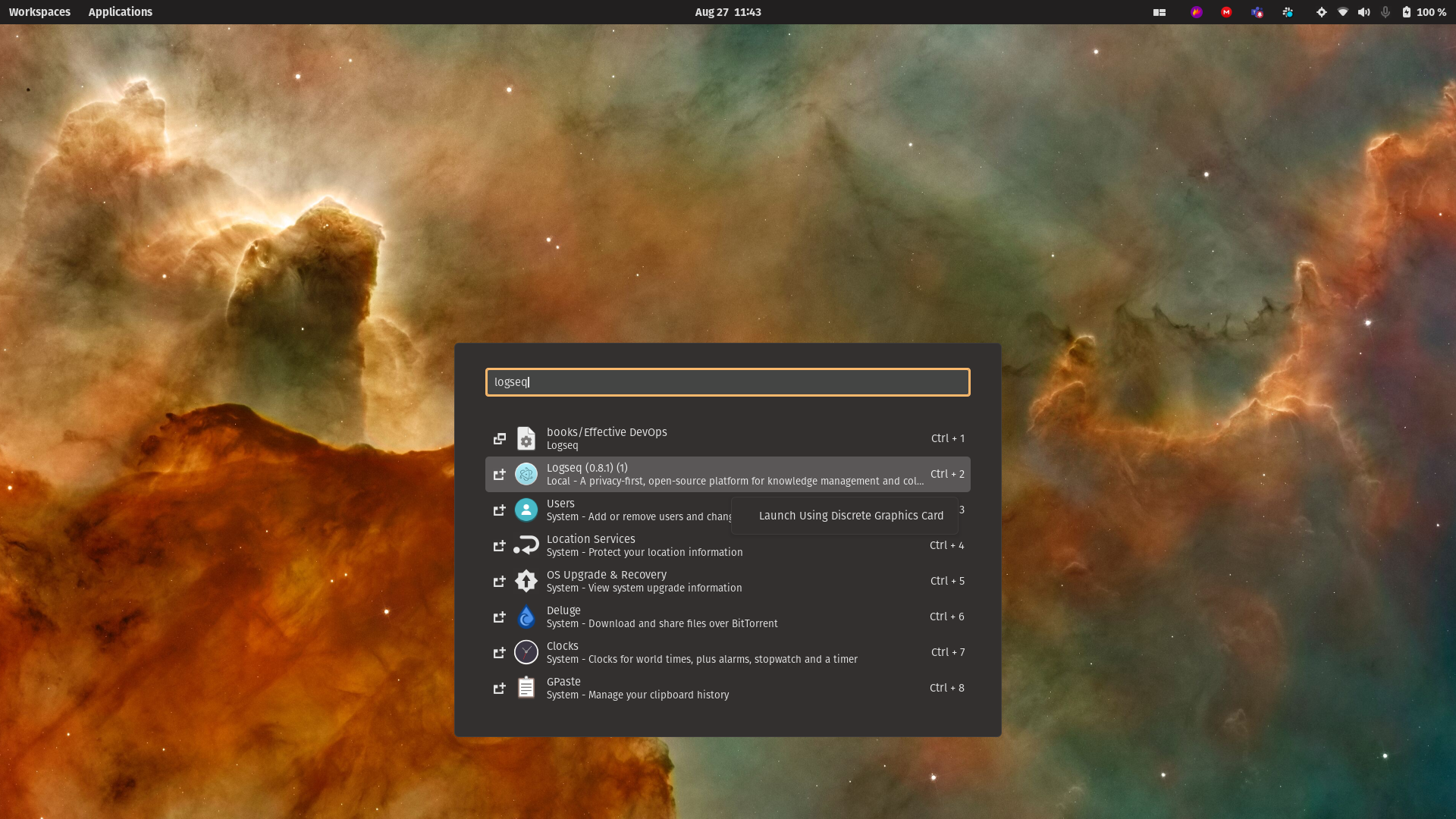Open the Workspaces menu
Image resolution: width=1456 pixels, height=819 pixels.
(39, 12)
